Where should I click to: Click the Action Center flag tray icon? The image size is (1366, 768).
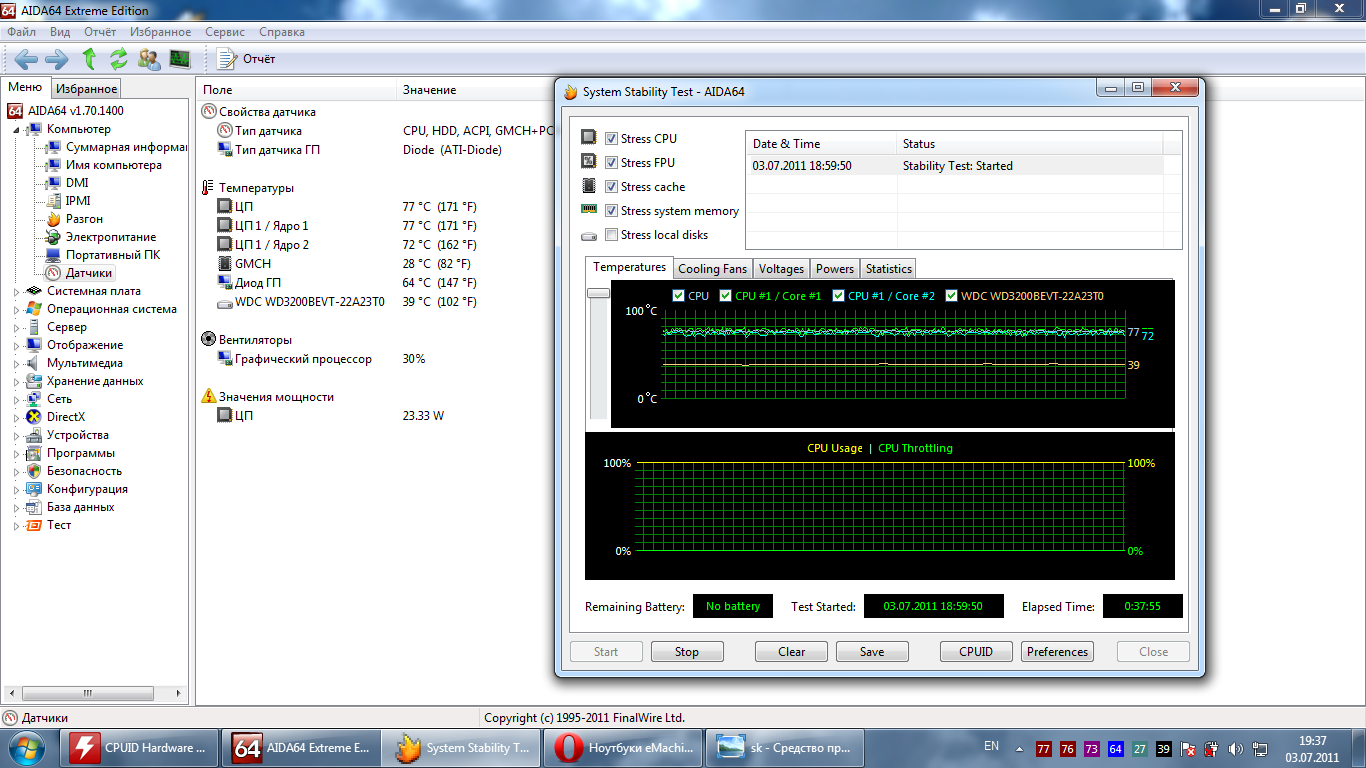(x=1188, y=749)
